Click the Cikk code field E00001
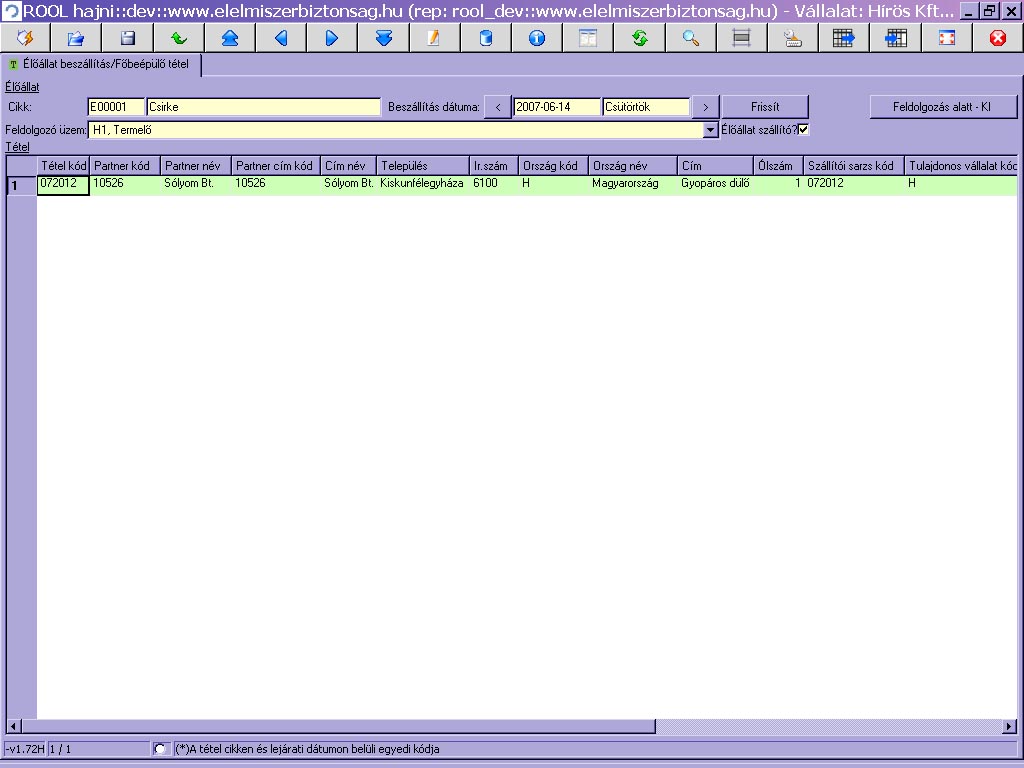 click(116, 107)
